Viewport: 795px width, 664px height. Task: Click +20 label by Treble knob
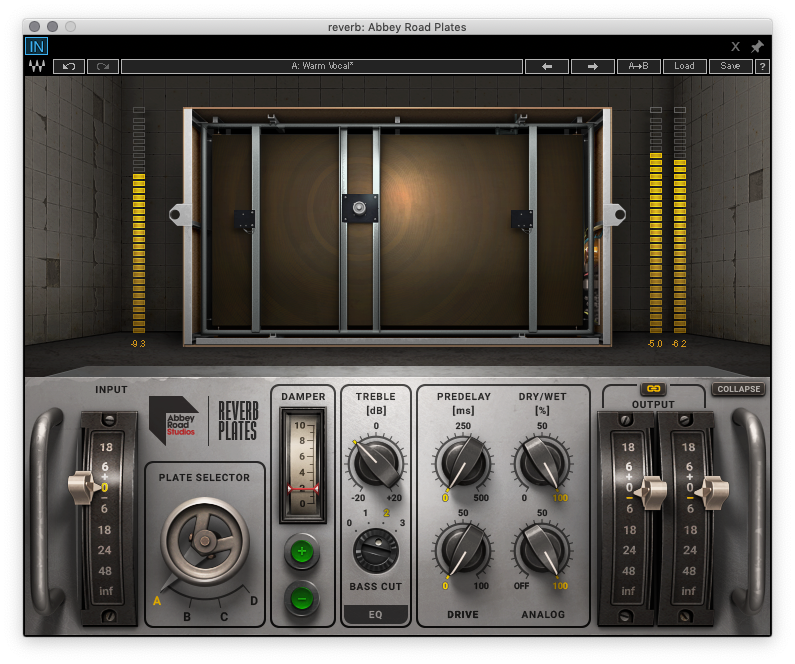394,498
